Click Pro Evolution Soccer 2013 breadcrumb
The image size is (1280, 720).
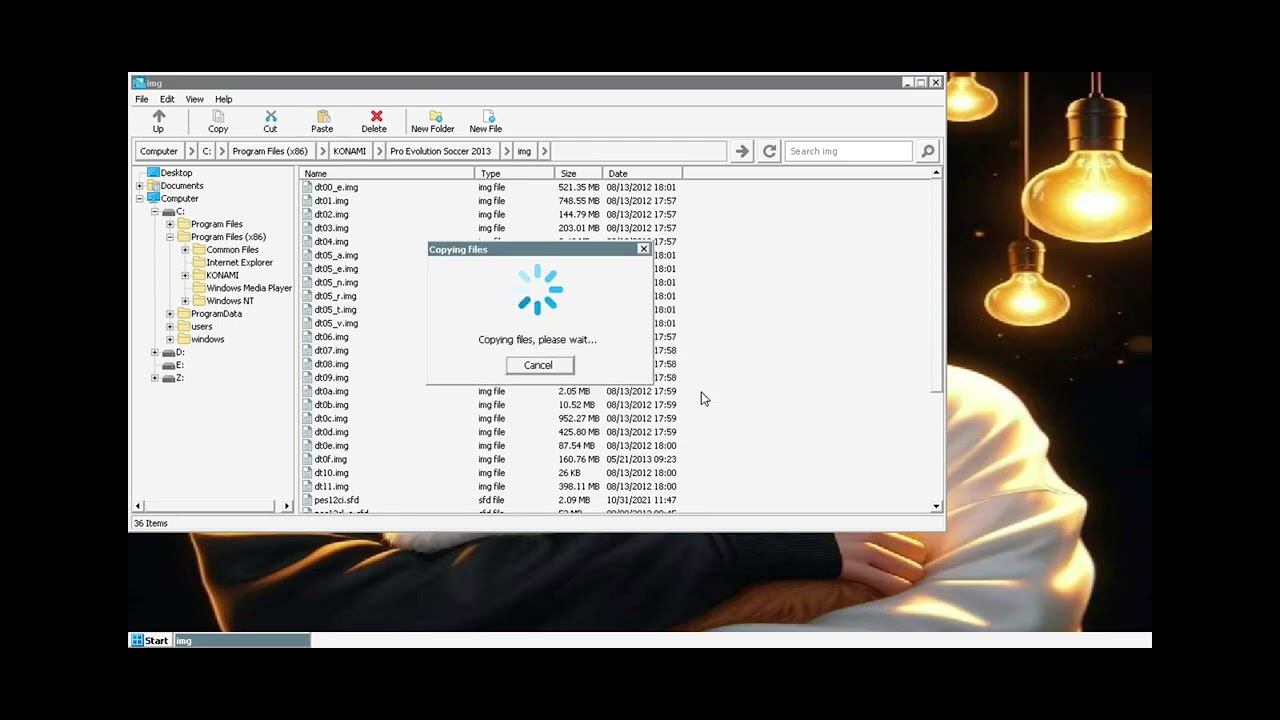(x=440, y=151)
